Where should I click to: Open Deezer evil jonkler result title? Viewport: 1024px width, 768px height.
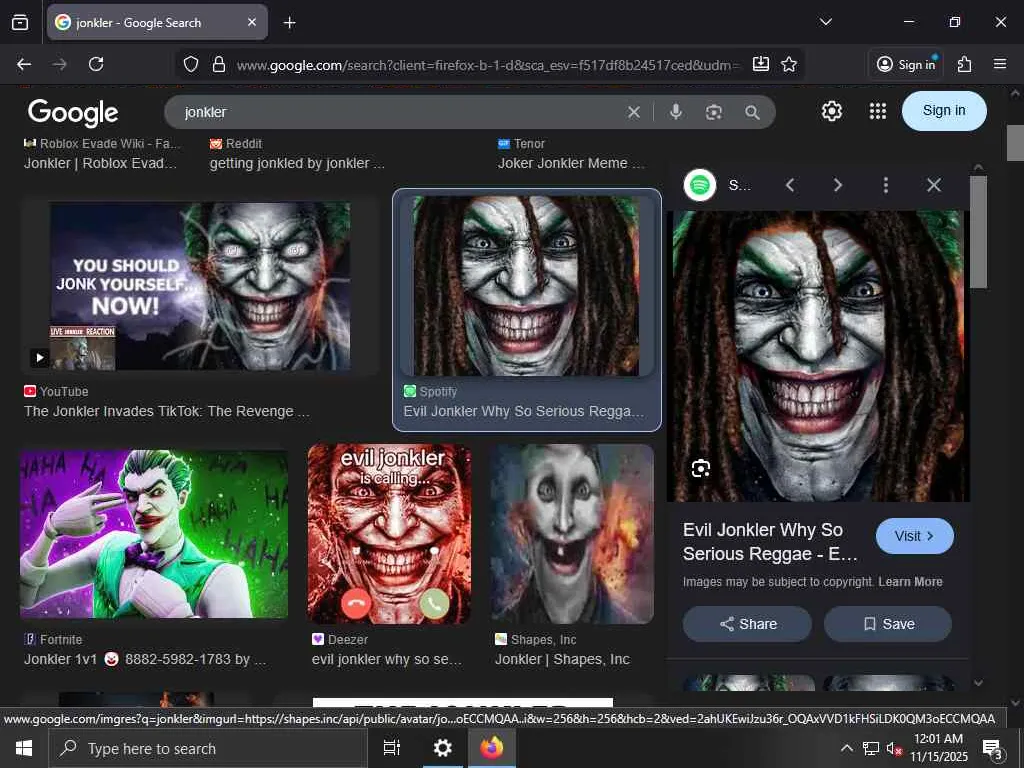(x=387, y=660)
